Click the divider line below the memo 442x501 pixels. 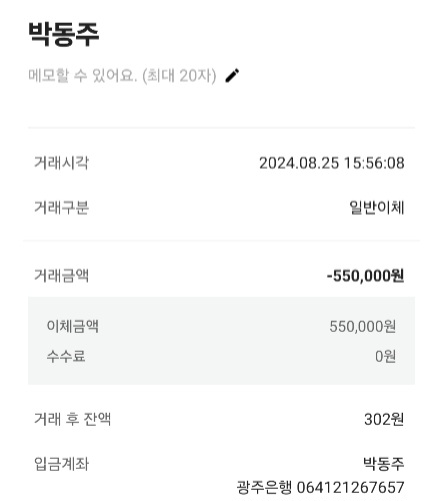[x=221, y=127]
